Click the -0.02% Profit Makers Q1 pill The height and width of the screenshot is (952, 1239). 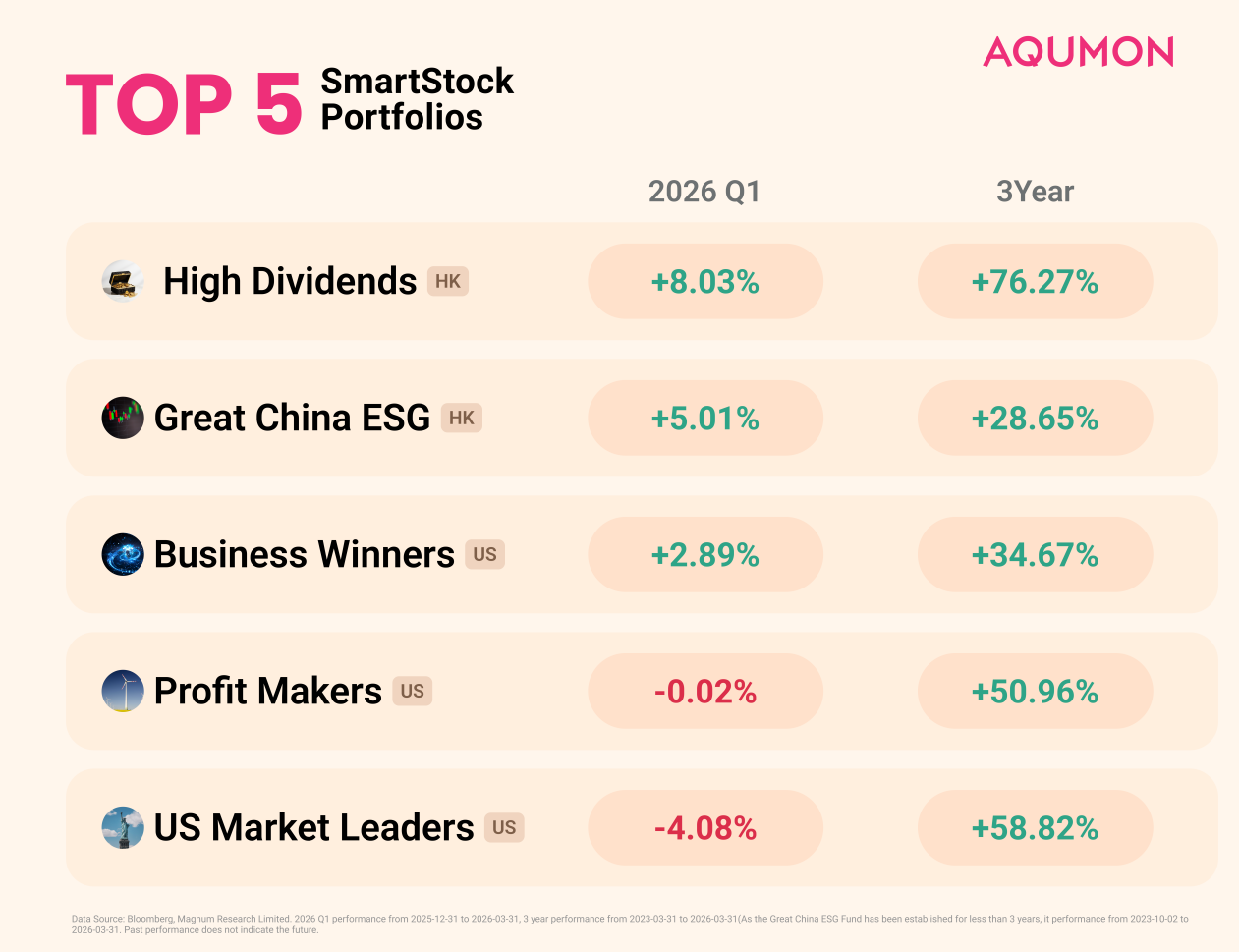point(705,692)
